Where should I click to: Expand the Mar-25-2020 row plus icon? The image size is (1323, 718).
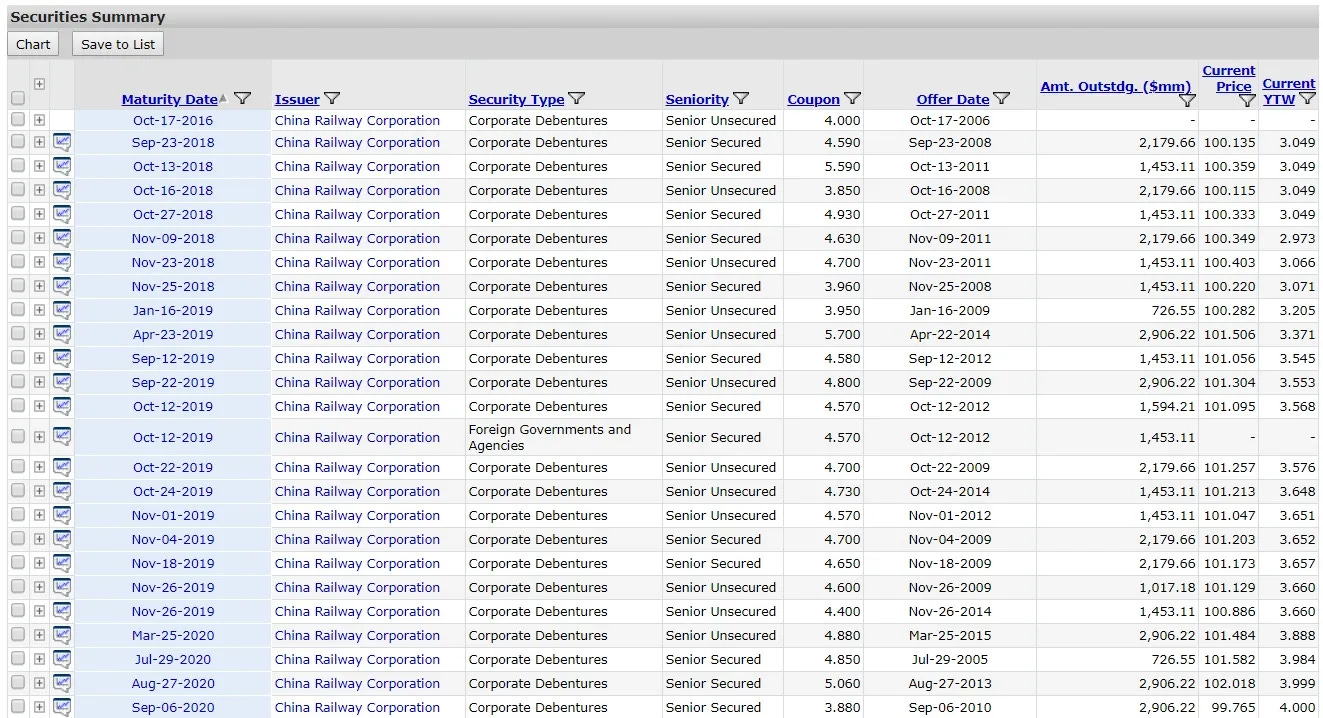pos(39,635)
